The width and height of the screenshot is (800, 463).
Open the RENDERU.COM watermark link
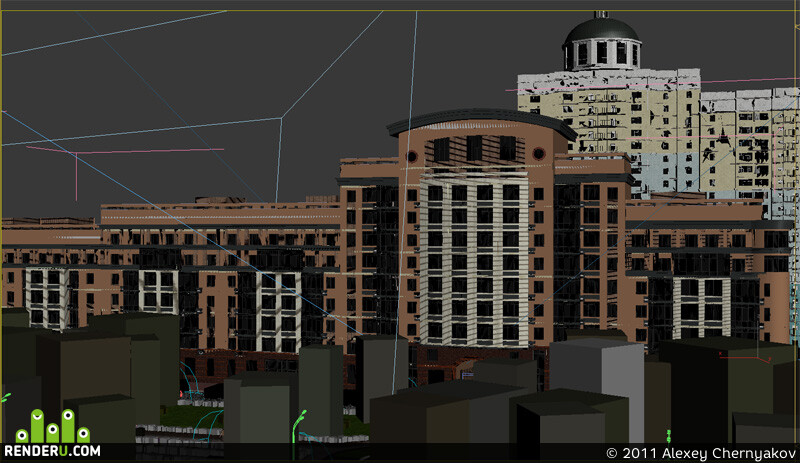pyautogui.click(x=53, y=451)
